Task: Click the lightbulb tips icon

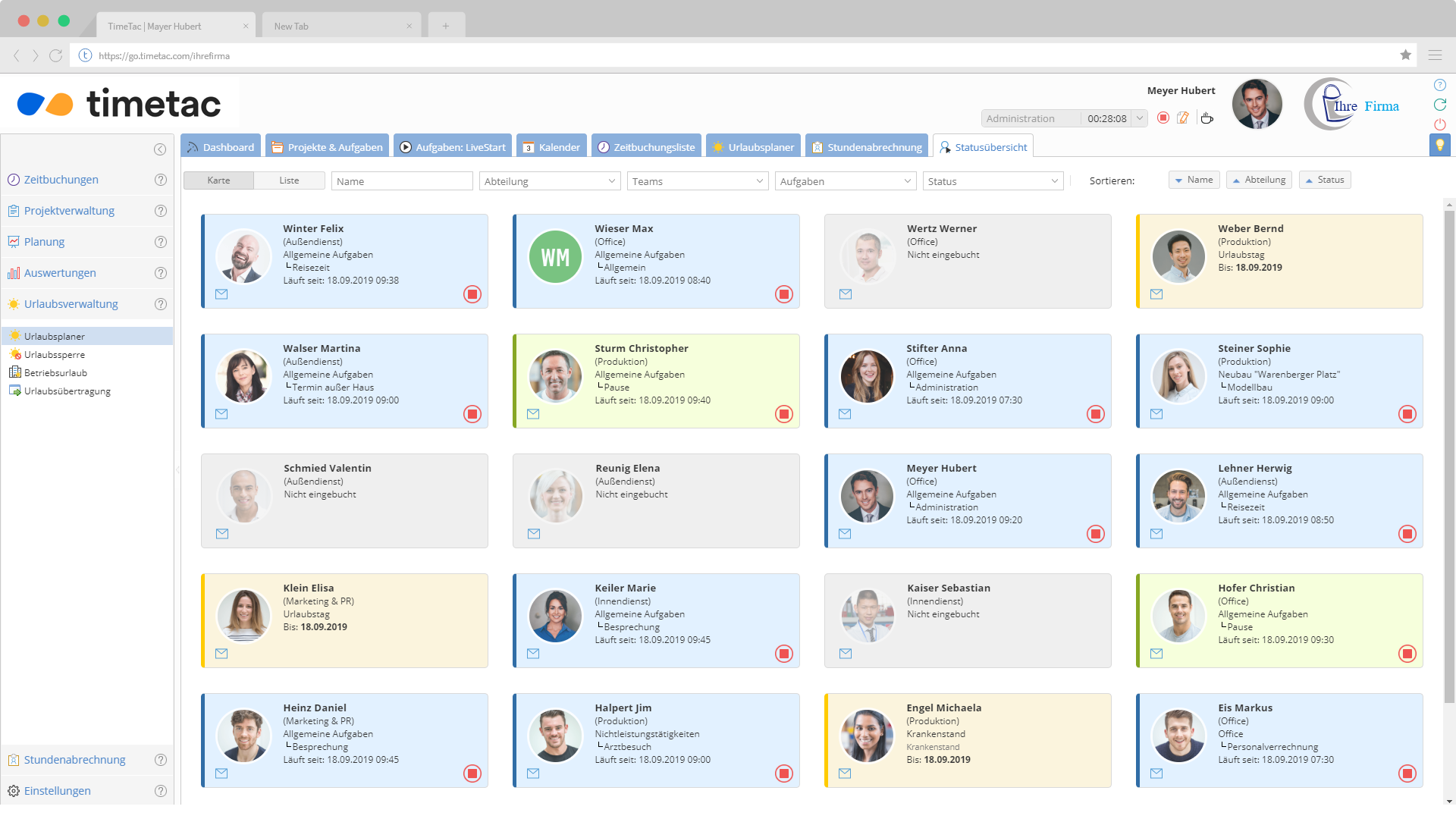Action: click(x=1439, y=146)
